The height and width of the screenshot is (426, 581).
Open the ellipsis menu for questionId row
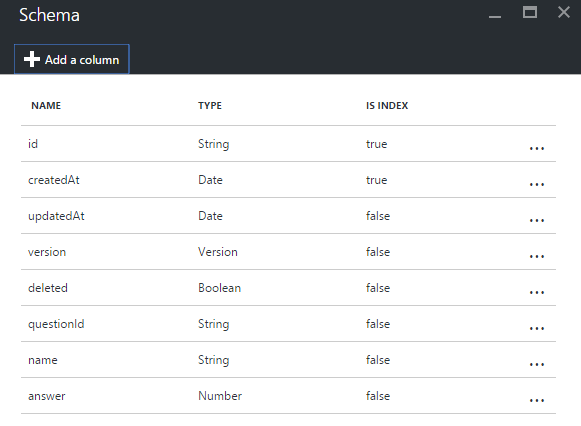pos(537,328)
